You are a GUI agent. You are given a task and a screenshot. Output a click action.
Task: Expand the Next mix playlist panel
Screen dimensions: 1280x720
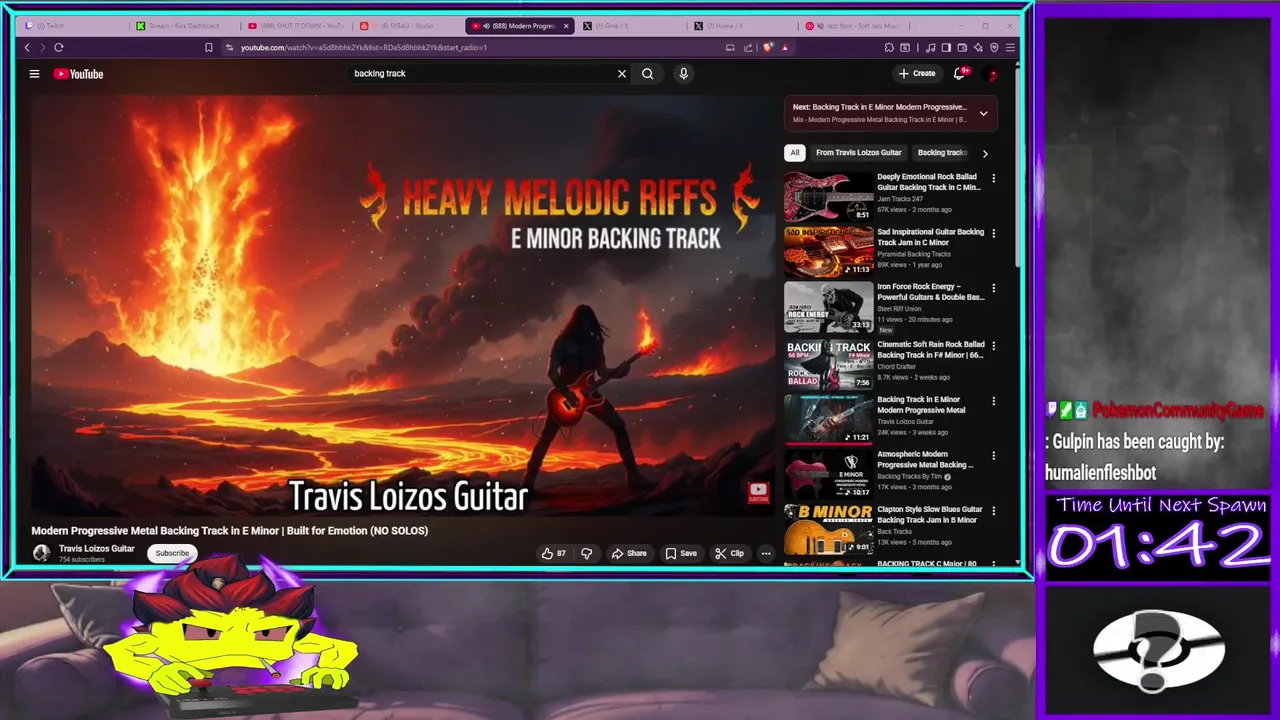(x=983, y=113)
